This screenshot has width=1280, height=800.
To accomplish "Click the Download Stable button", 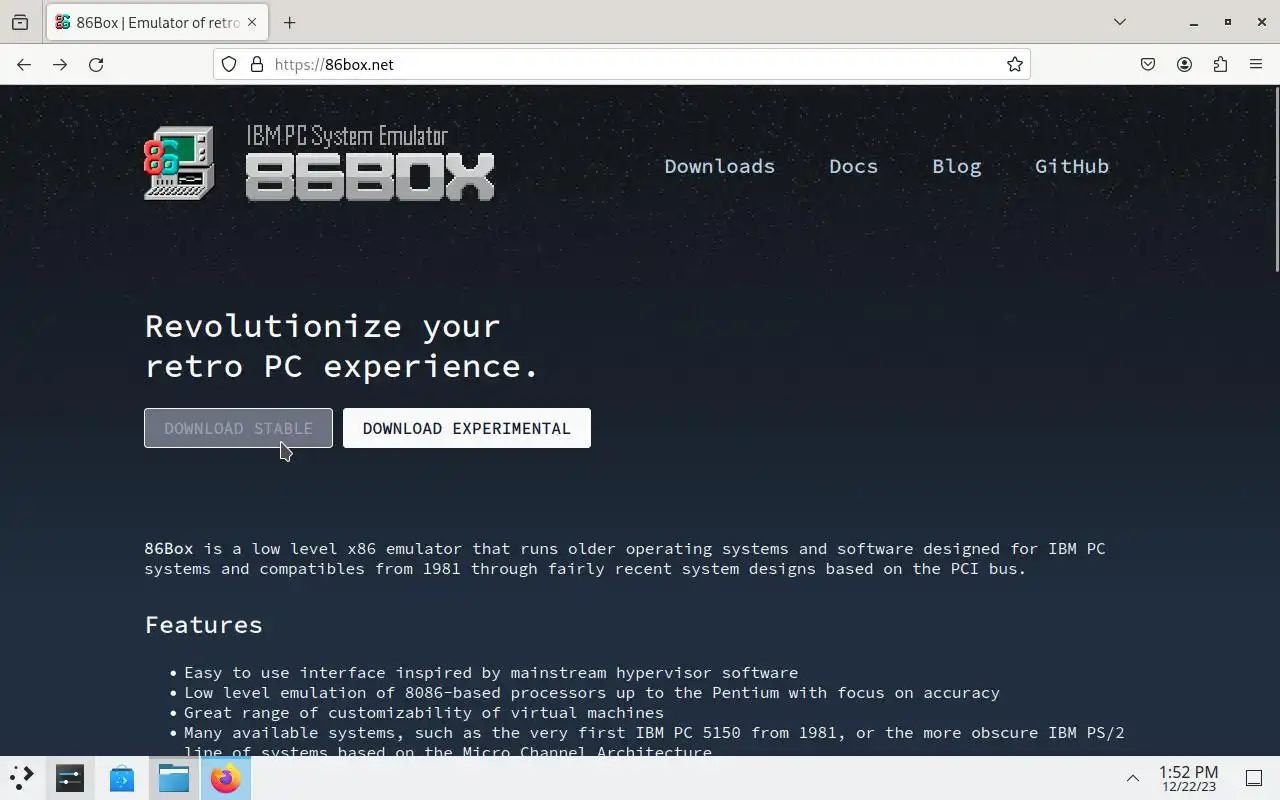I will pos(238,428).
